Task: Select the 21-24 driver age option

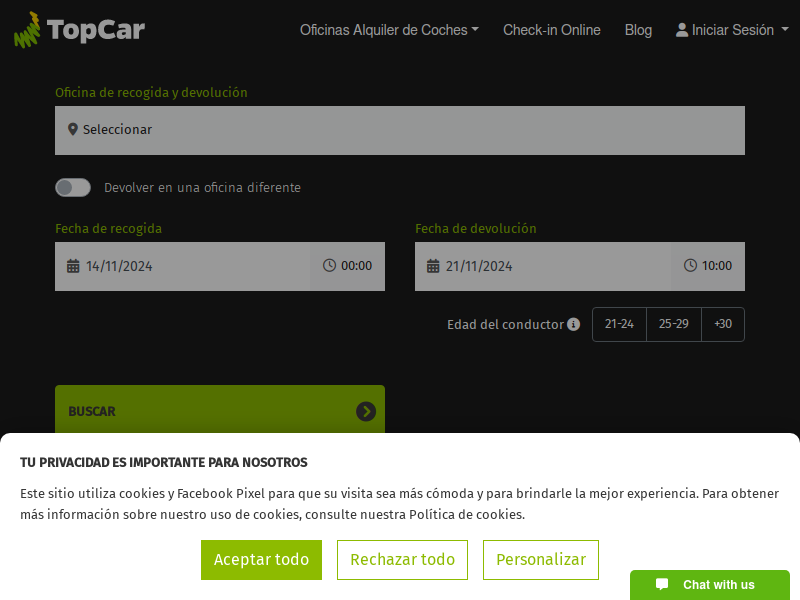Action: [619, 324]
